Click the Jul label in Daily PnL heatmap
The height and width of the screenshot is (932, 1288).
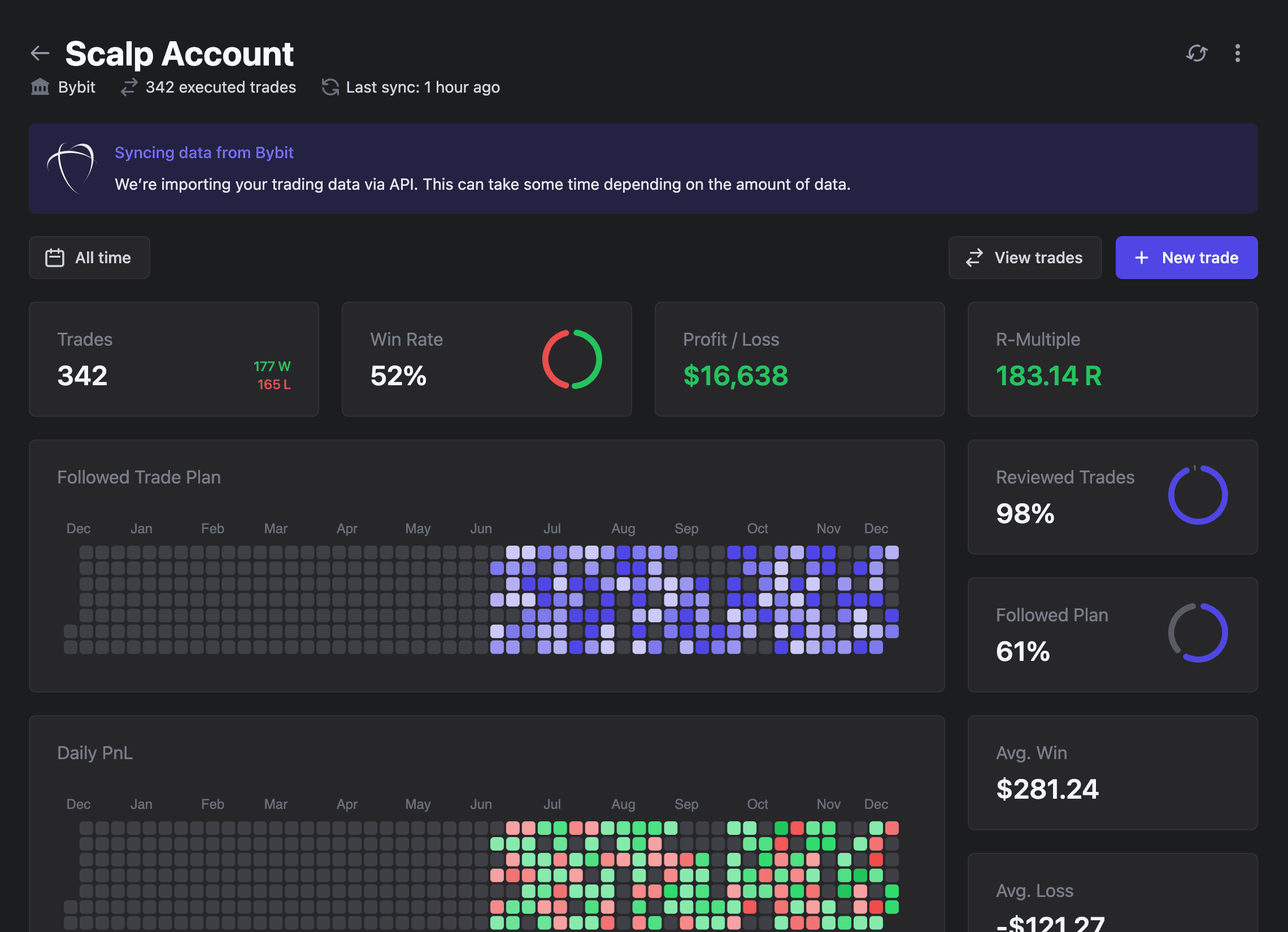point(551,804)
